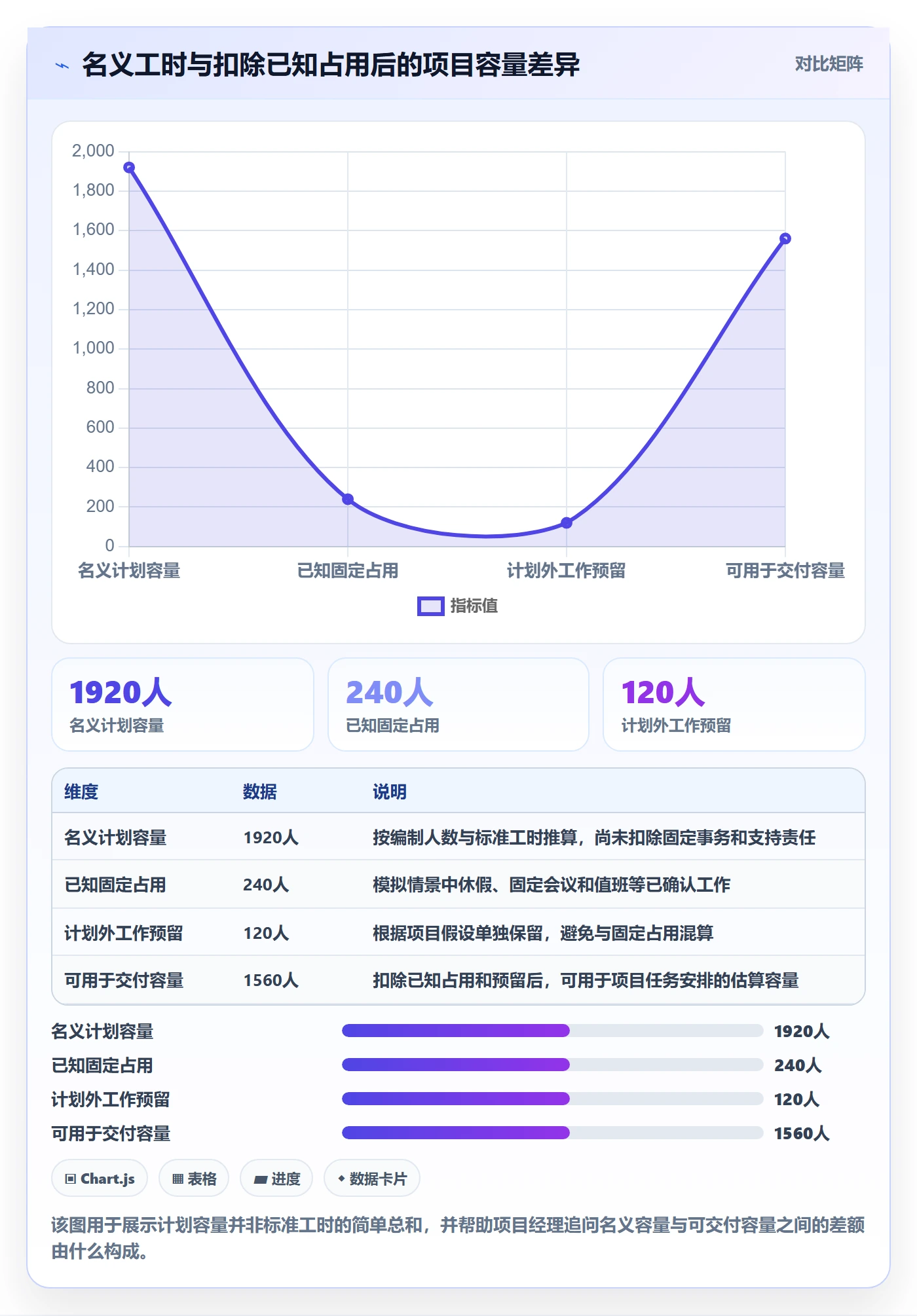This screenshot has height=1316, width=917.
Task: Select table cell 1920人
Action: 271,837
